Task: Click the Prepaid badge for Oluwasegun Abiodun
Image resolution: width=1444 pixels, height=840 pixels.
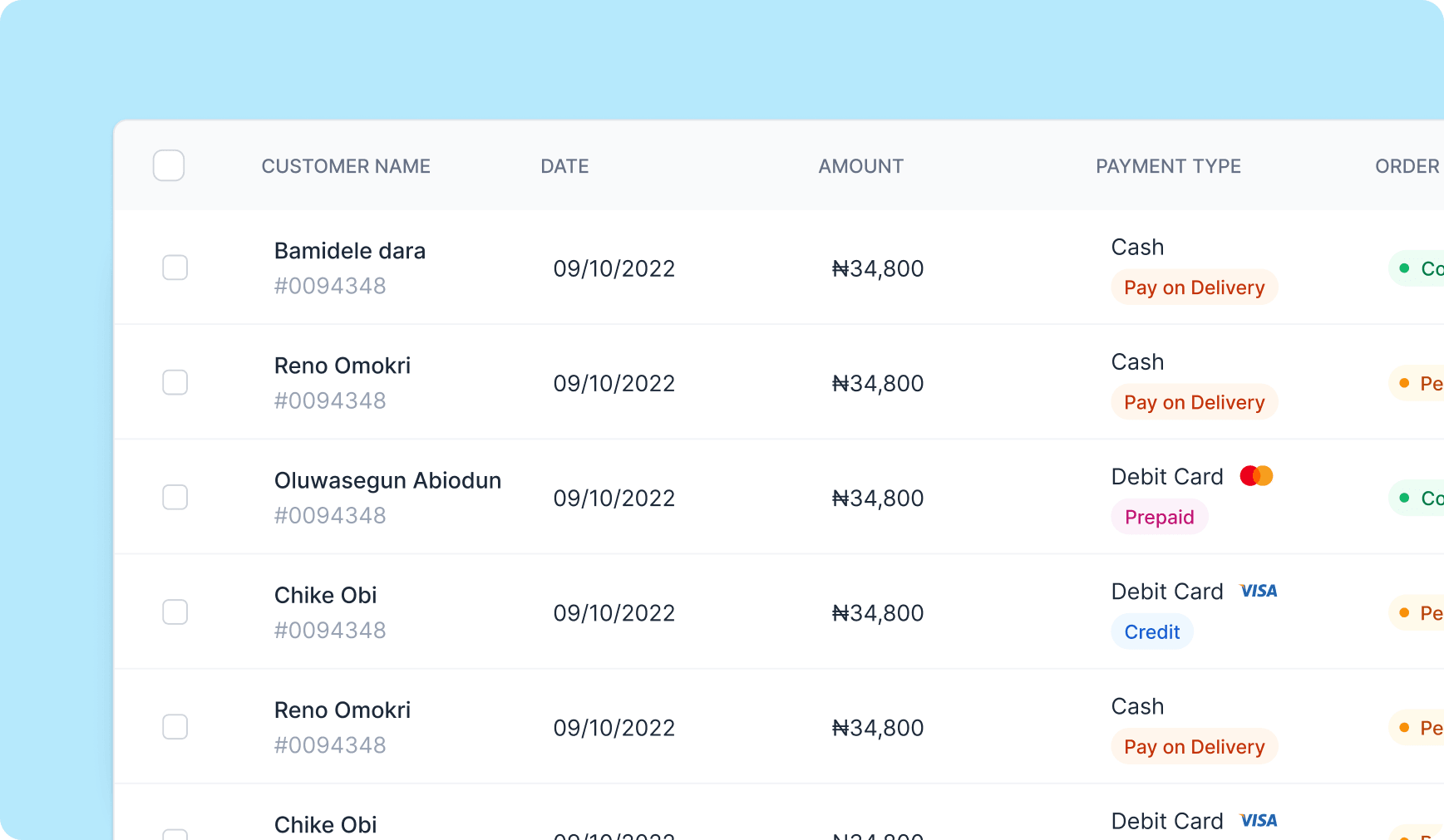Action: [1160, 517]
